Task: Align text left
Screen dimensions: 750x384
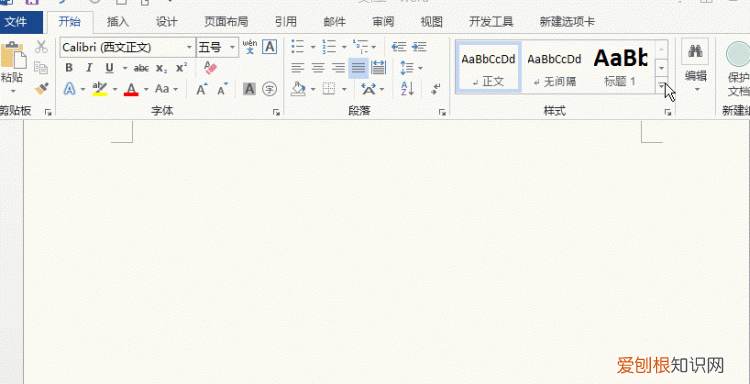Action: tap(298, 68)
